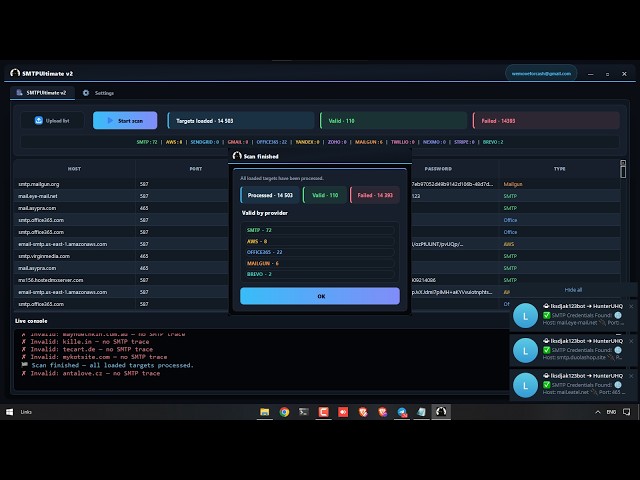Viewport: 640px width, 480px height.
Task: Dismiss the mail.eatel.net notification
Action: (631, 376)
